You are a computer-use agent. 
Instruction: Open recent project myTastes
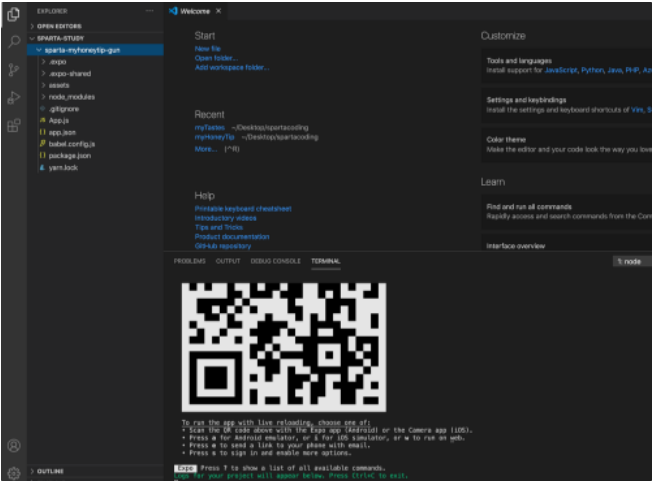(210, 128)
